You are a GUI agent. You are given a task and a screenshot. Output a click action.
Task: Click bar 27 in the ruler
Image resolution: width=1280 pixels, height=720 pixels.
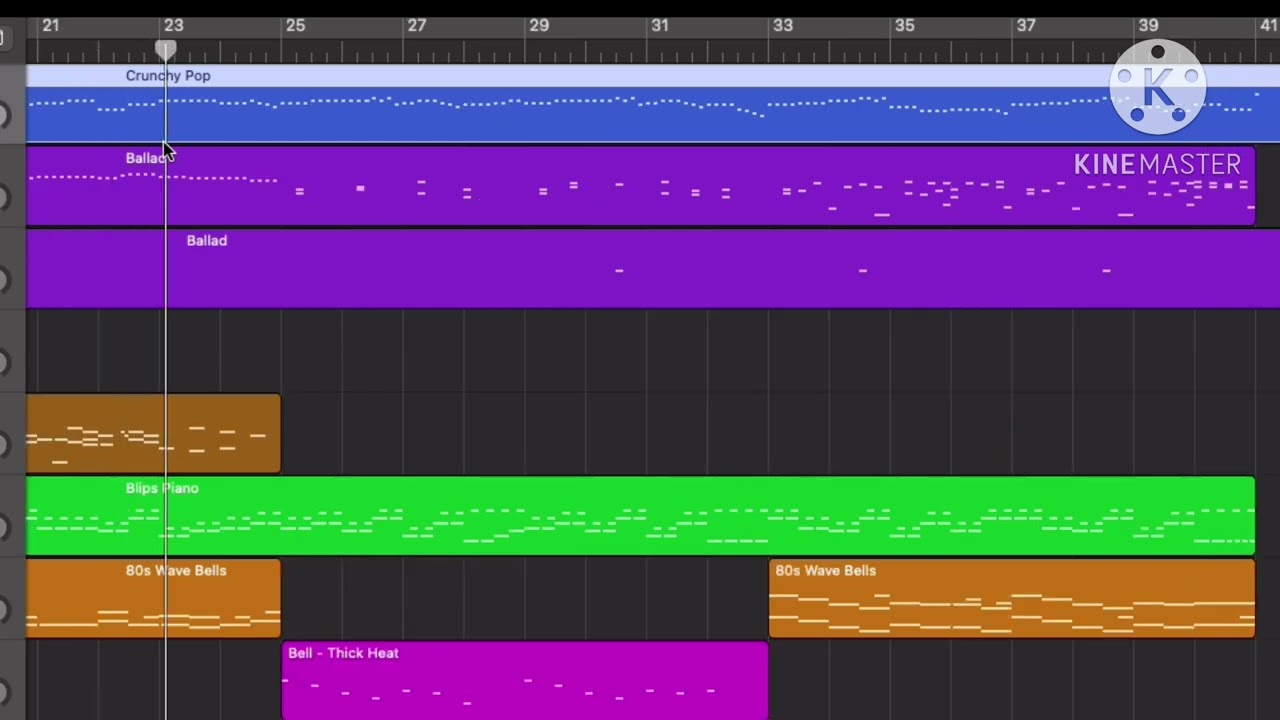[417, 25]
